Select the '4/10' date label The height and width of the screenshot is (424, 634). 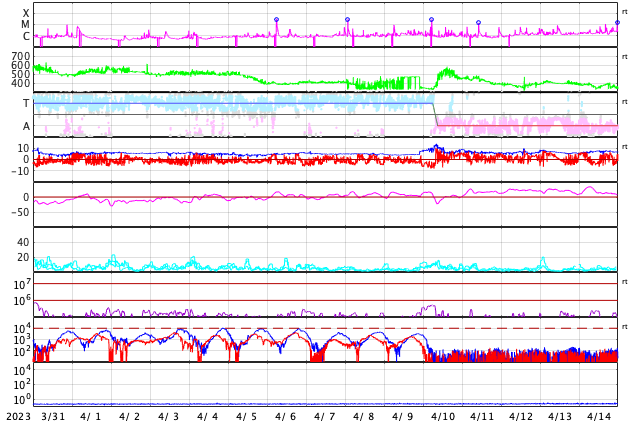[443, 416]
